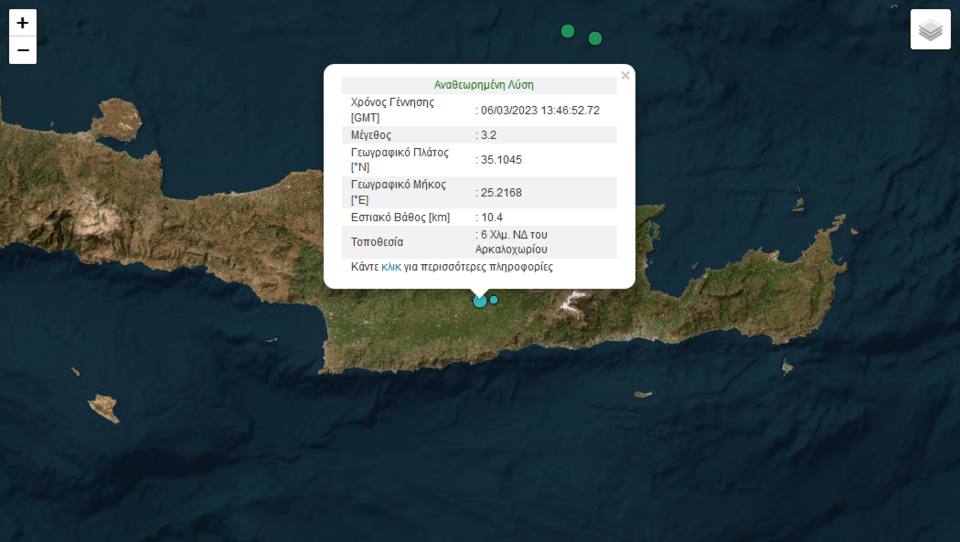Click the location text mentioning Αρκαλοχωρίου
The height and width of the screenshot is (542, 960).
coord(514,241)
